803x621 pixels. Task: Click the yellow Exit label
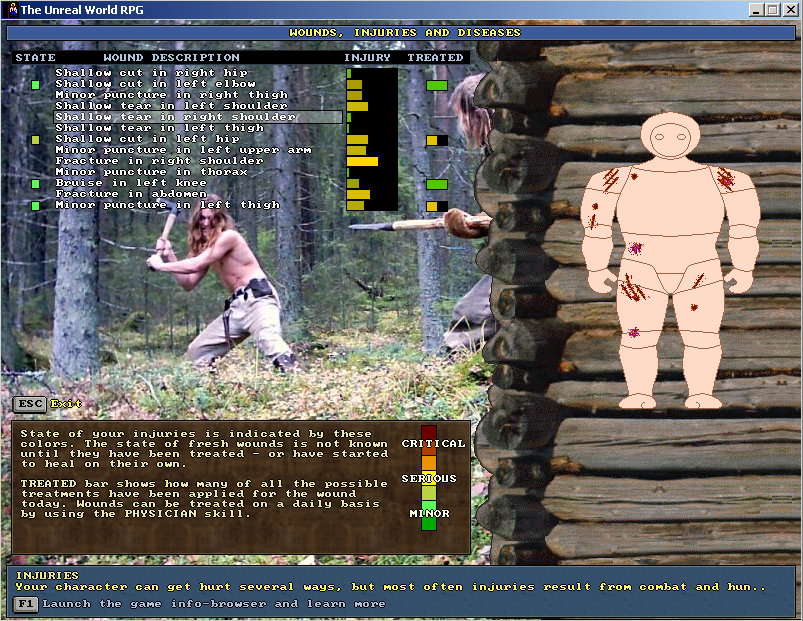[x=67, y=404]
